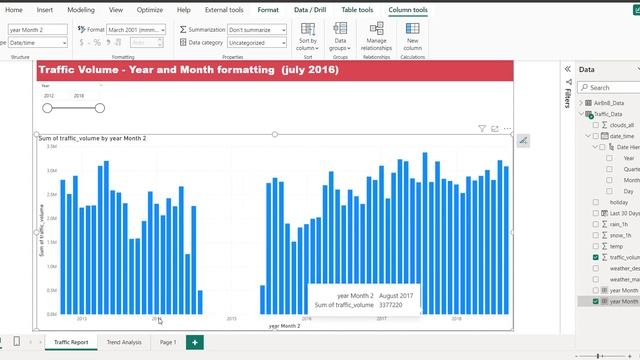Open the Uncategorized data category dropdown

pyautogui.click(x=257, y=42)
